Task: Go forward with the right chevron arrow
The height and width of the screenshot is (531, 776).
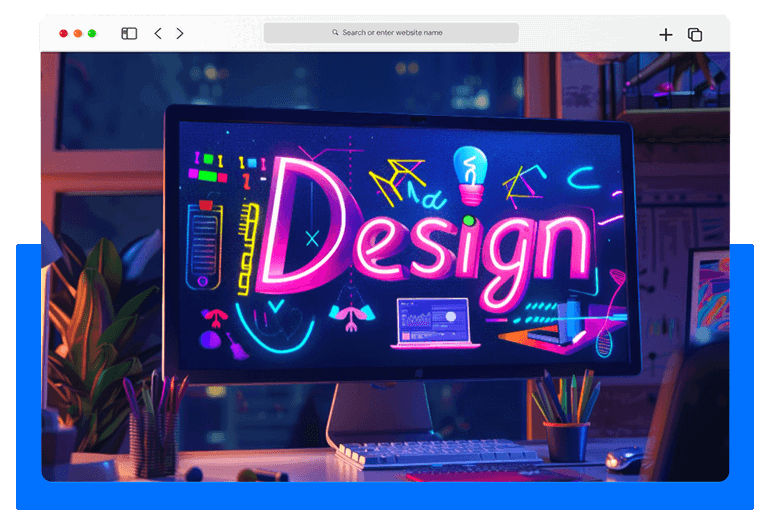Action: pyautogui.click(x=180, y=33)
